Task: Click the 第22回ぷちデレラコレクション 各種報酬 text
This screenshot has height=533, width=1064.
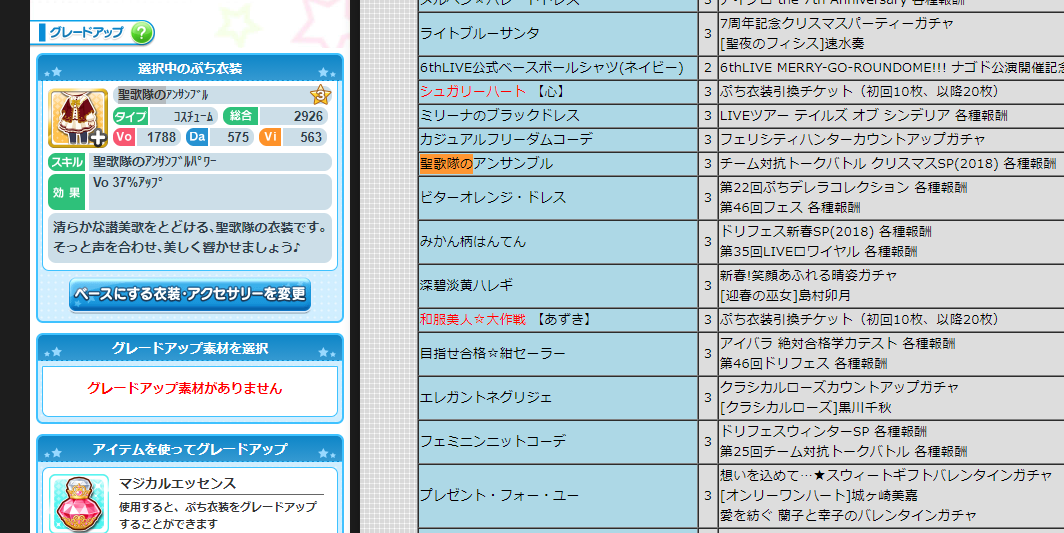Action: pyautogui.click(x=843, y=187)
